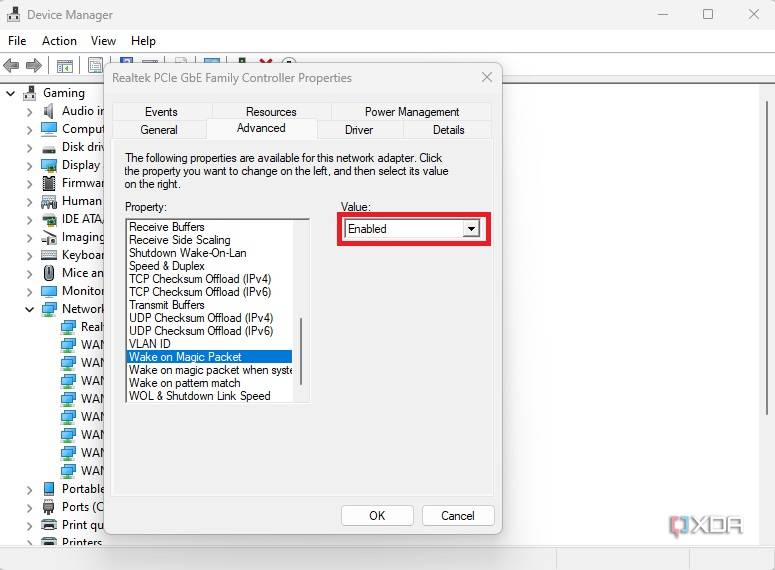The height and width of the screenshot is (570, 775).
Task: Expand the Disk drives chevron
Action: [30, 148]
